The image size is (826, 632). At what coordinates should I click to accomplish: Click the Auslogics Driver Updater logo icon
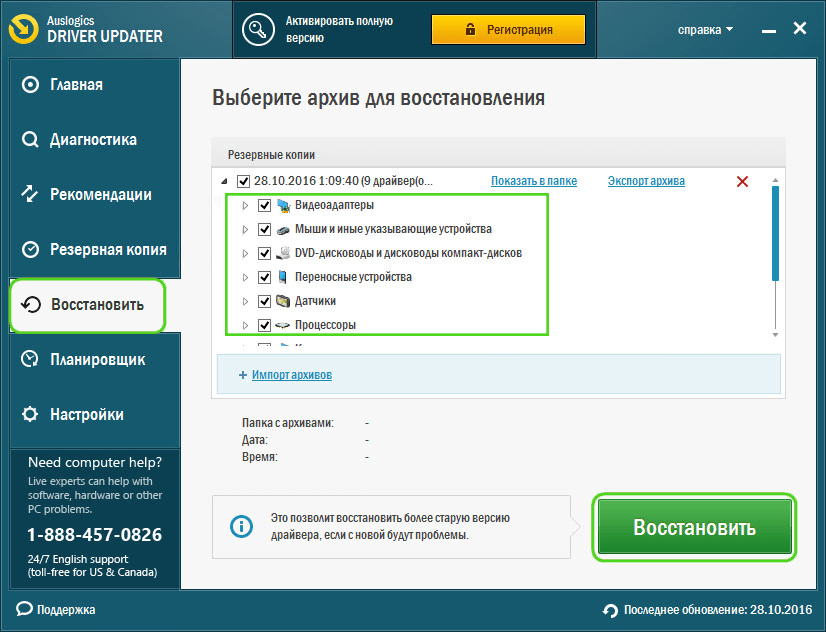click(24, 28)
